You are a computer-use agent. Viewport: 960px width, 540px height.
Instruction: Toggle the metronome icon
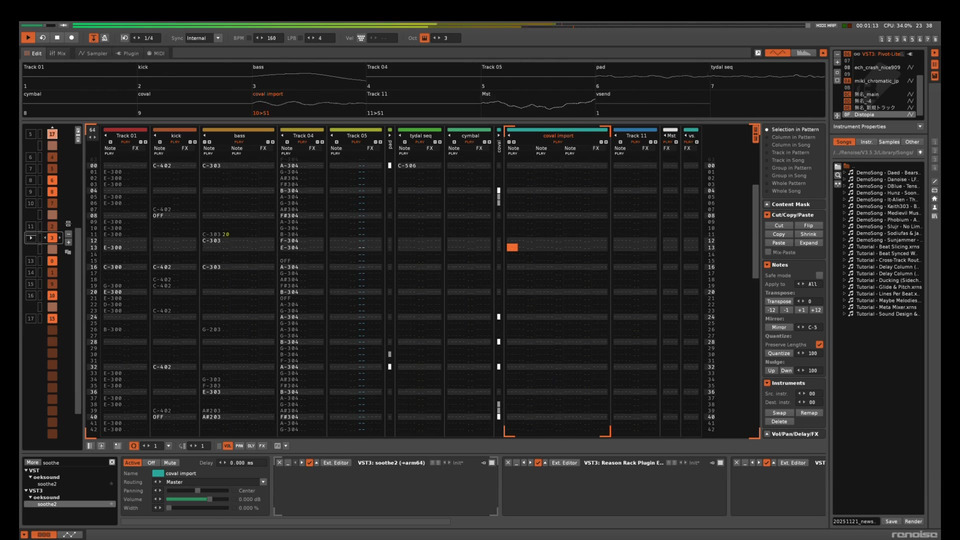point(102,38)
